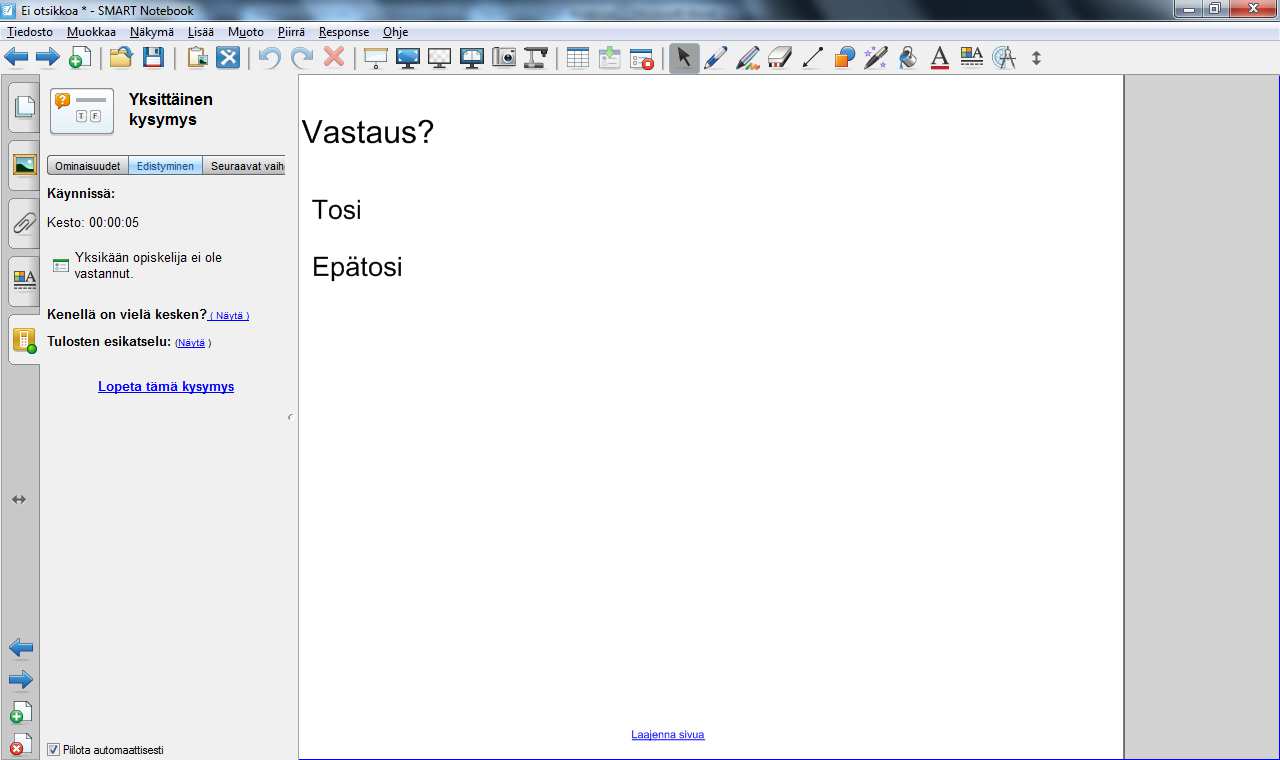Screen dimensions: 1280x760
Task: Click the Lopeta tämä kysymys link
Action: 166,386
